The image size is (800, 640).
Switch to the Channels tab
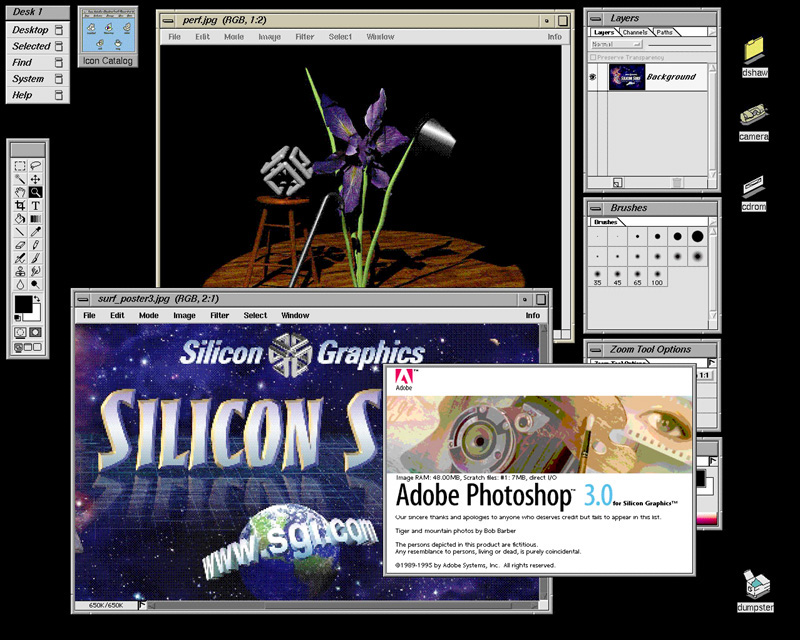click(x=635, y=32)
